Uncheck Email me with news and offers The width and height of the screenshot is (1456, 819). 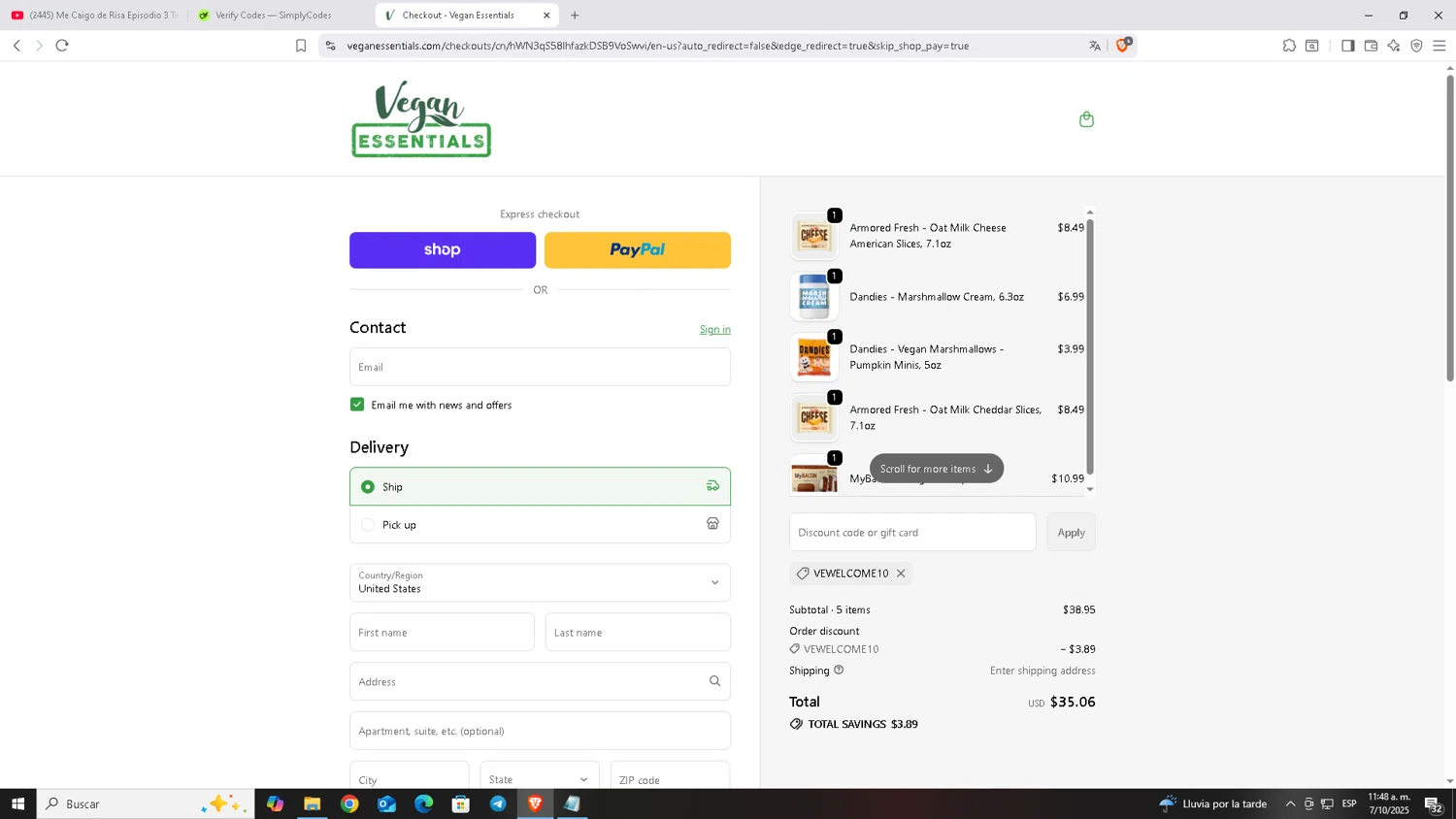coord(357,405)
